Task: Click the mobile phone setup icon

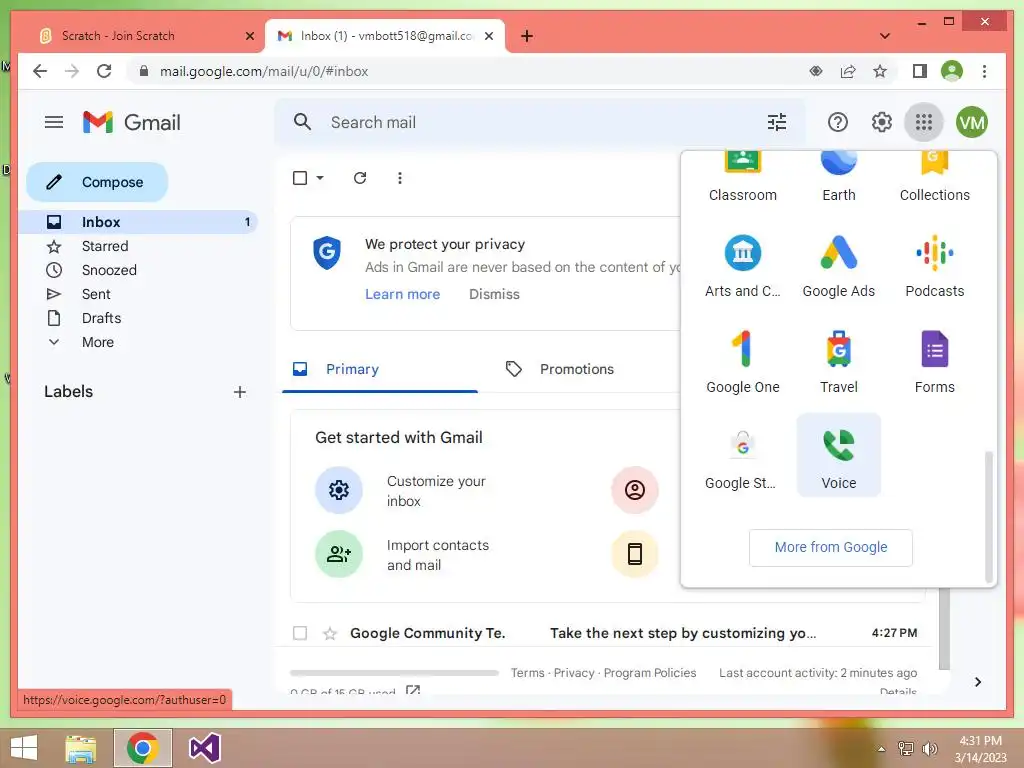Action: (634, 554)
